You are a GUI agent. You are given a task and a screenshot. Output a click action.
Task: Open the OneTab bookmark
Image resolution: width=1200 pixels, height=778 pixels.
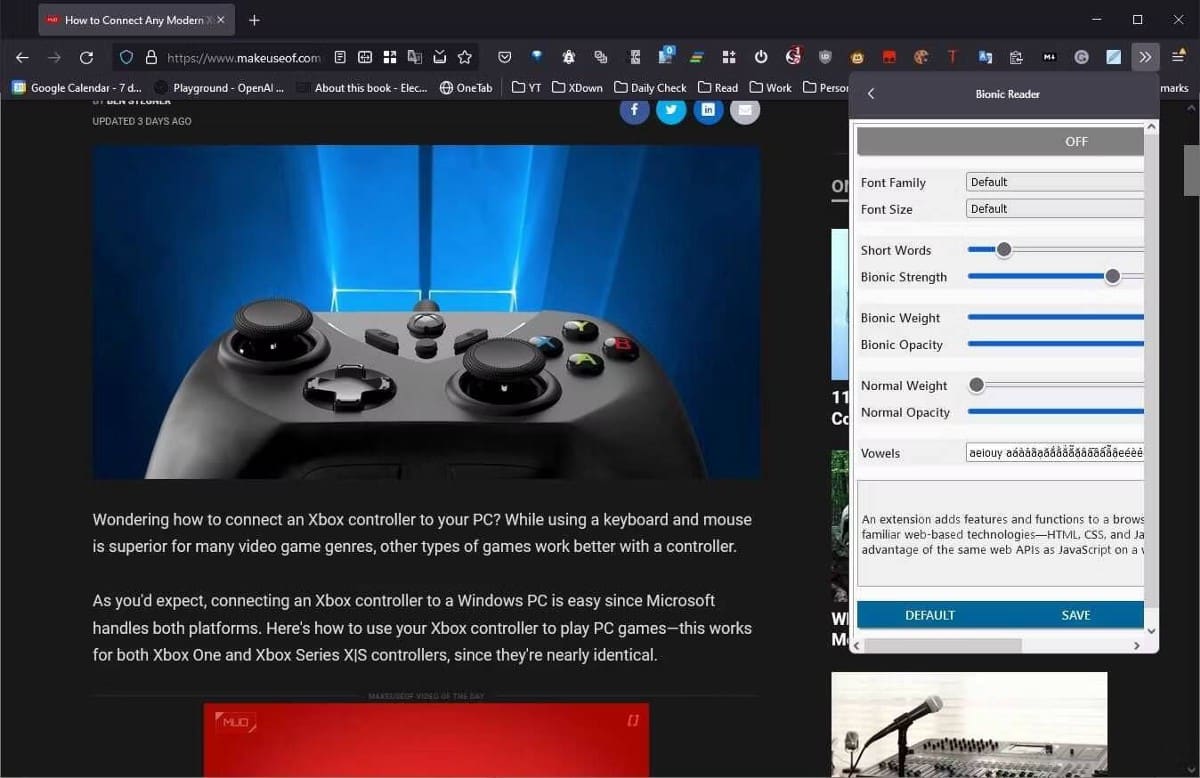[466, 88]
